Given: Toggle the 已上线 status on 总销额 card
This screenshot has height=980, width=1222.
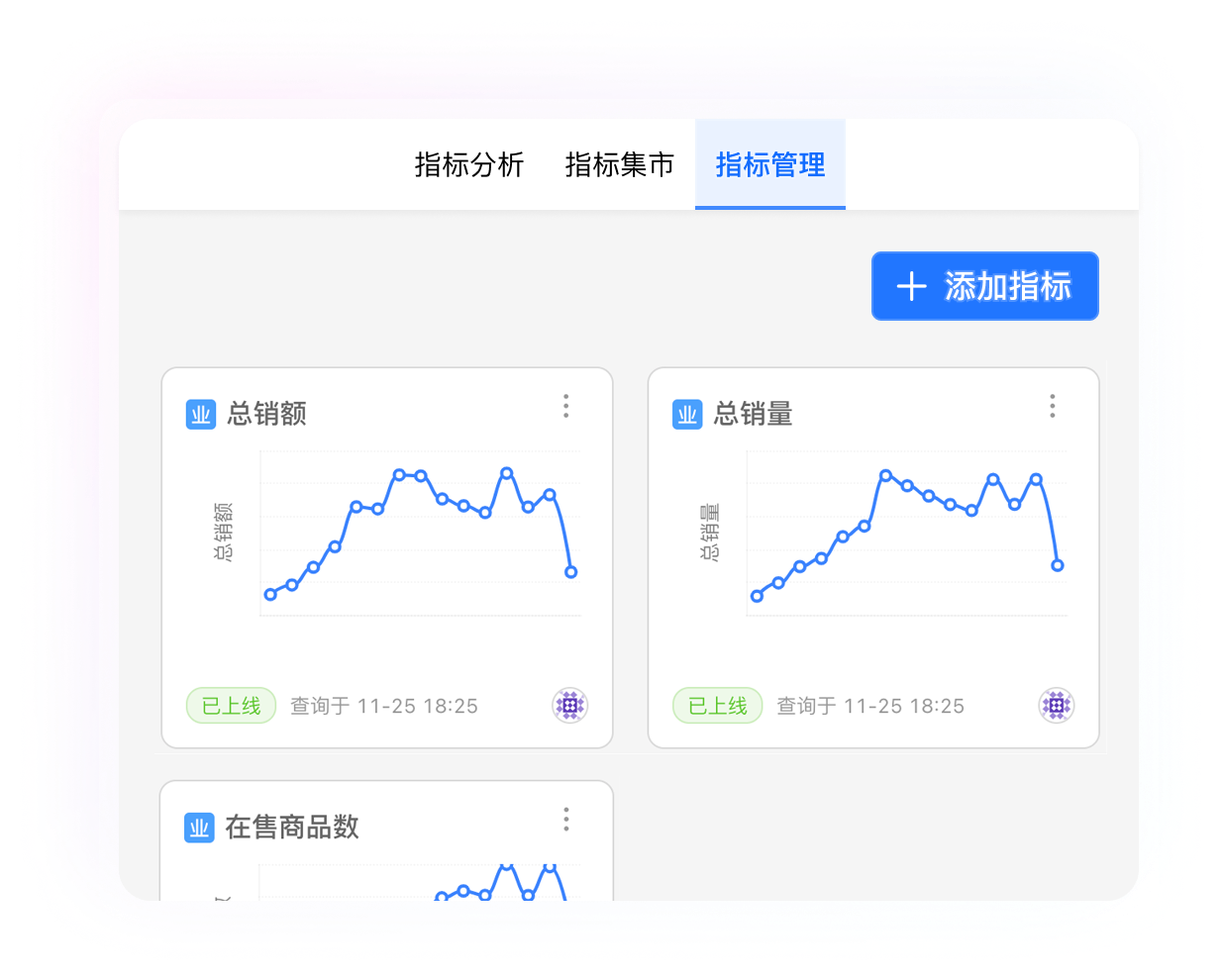Looking at the screenshot, I should [231, 706].
